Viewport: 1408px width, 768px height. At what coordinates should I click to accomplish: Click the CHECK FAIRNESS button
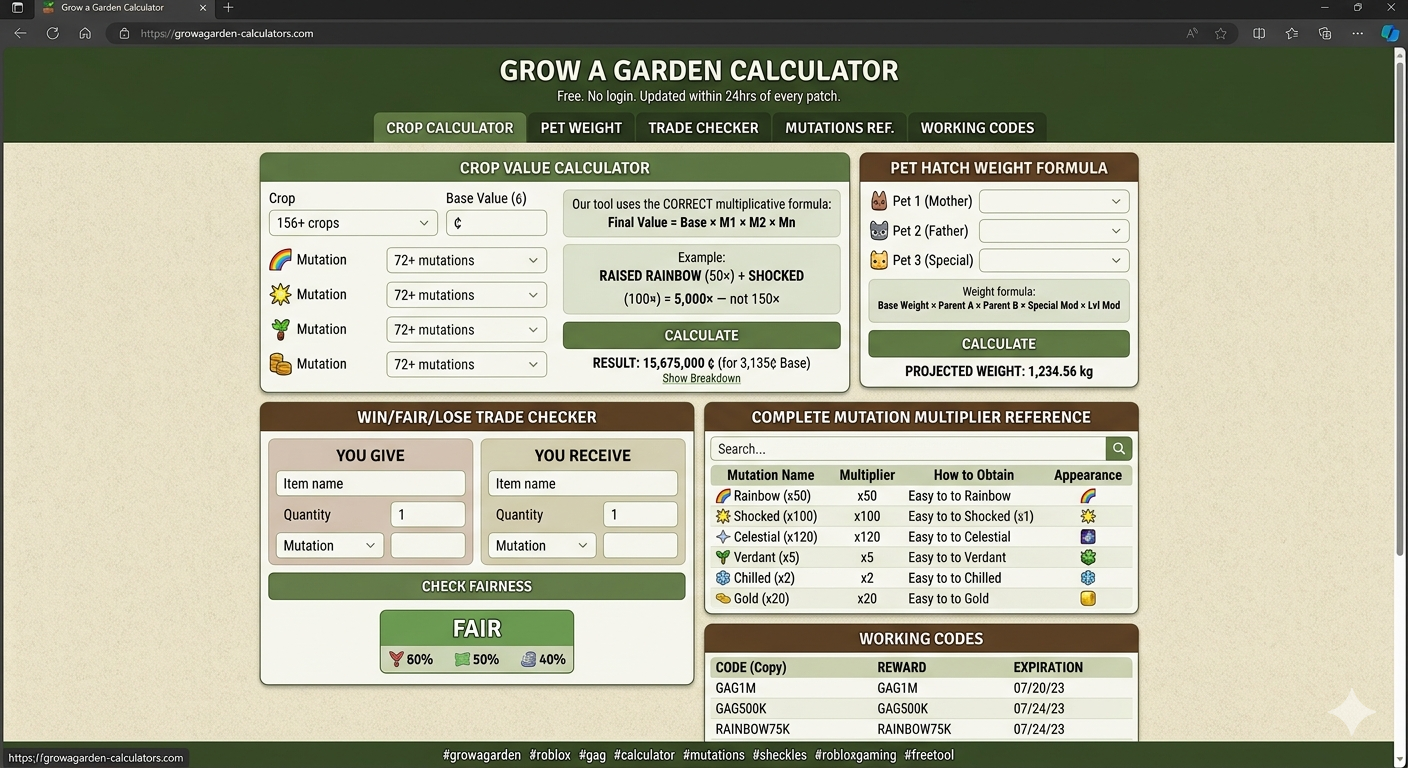pos(476,586)
